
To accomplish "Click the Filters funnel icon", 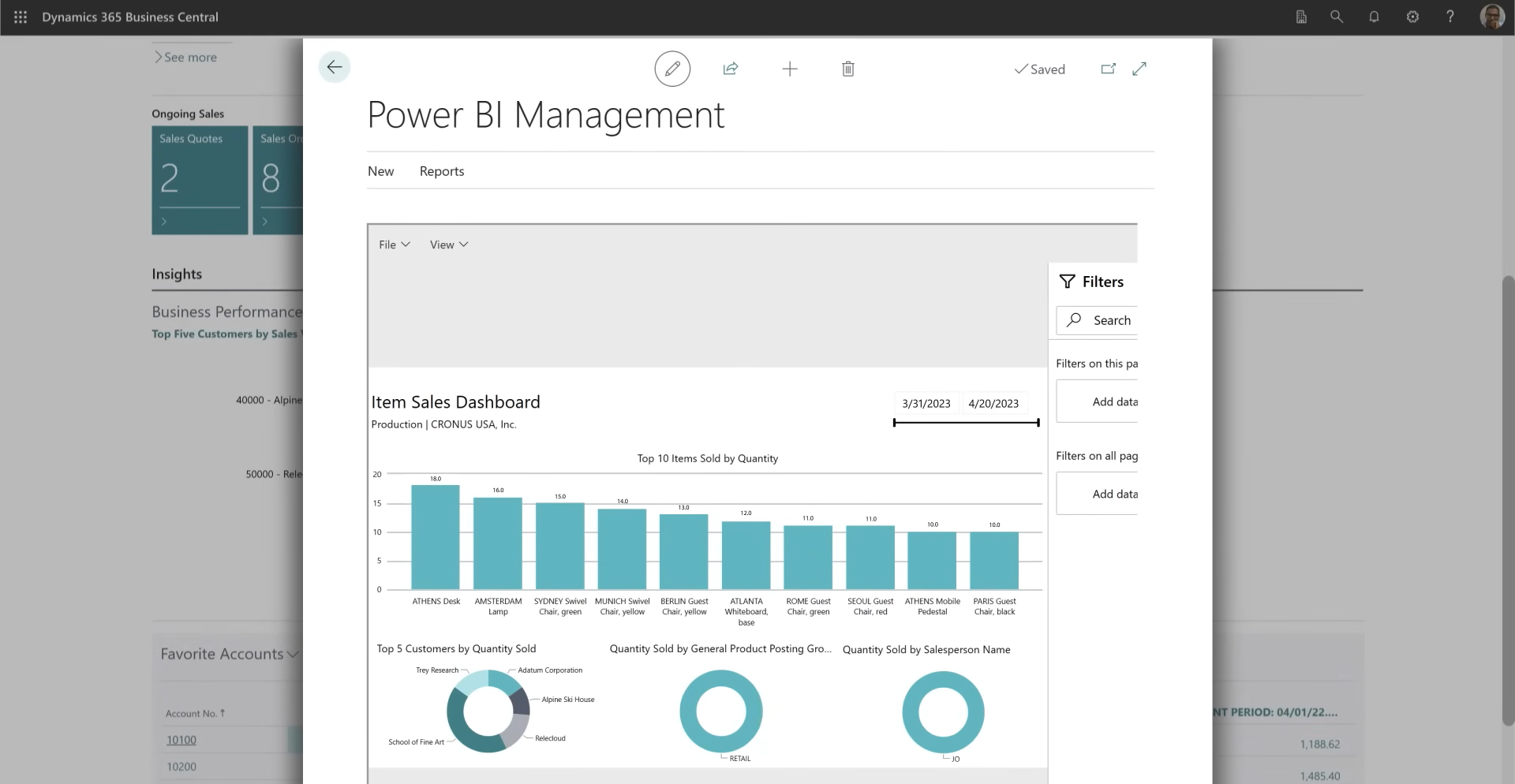I will [x=1068, y=282].
